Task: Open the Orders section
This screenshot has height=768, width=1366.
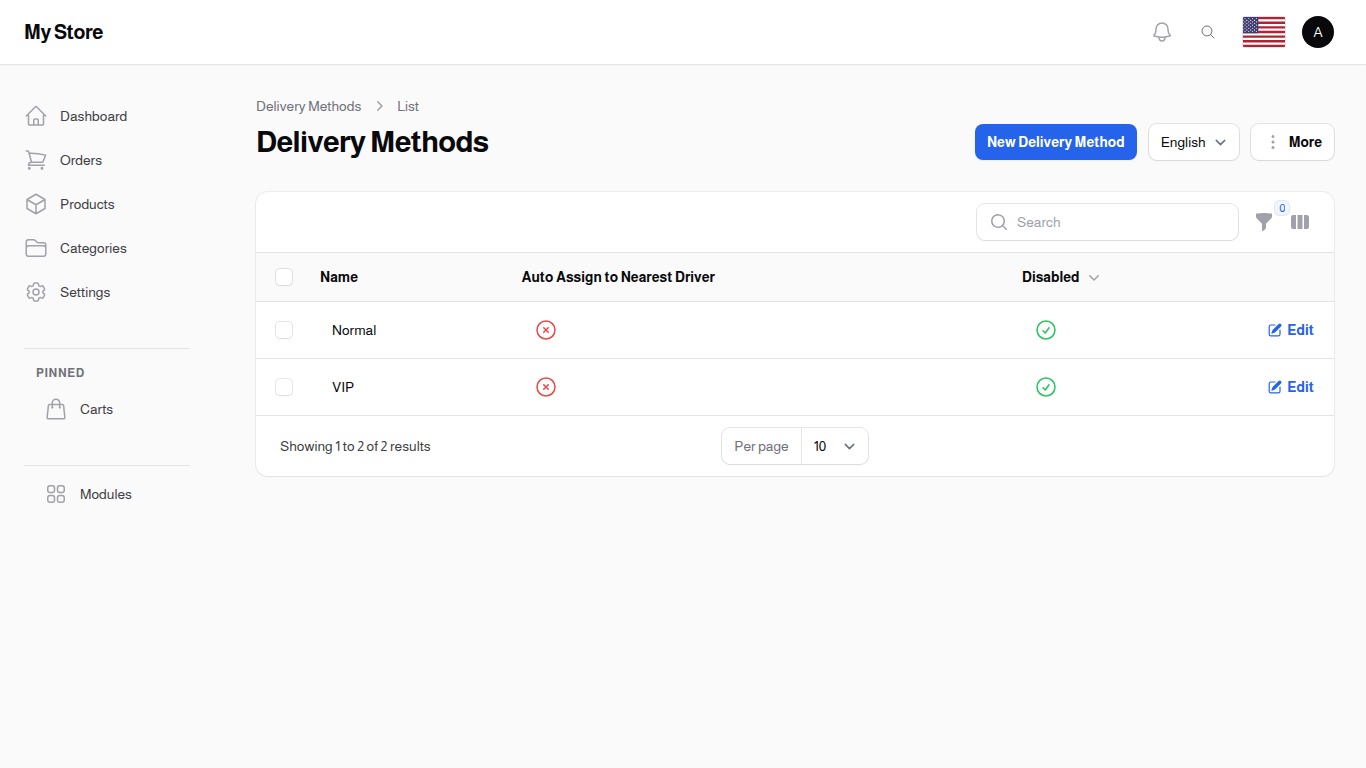Action: 80,160
